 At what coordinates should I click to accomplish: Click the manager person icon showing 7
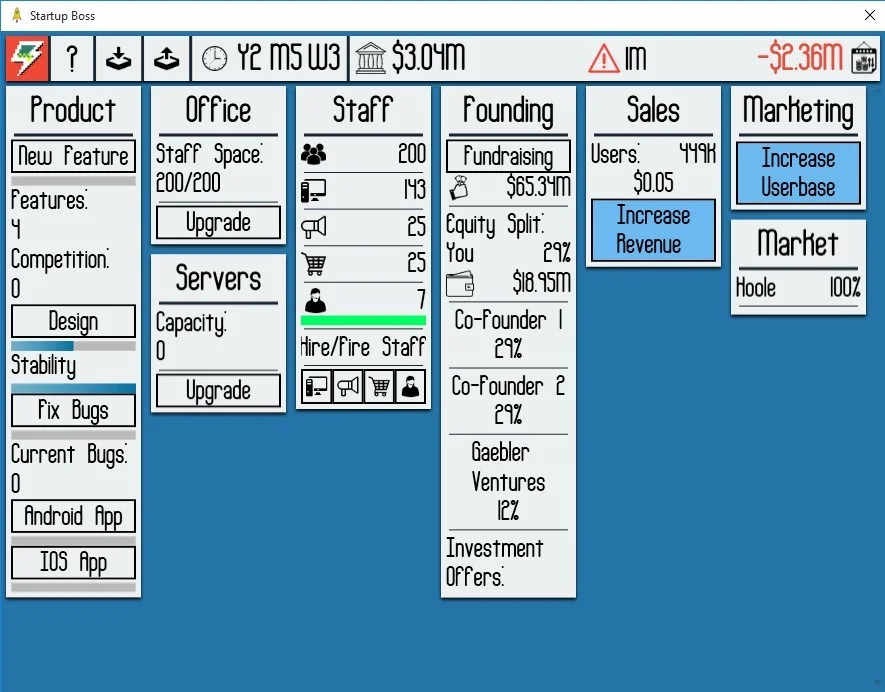coord(315,300)
